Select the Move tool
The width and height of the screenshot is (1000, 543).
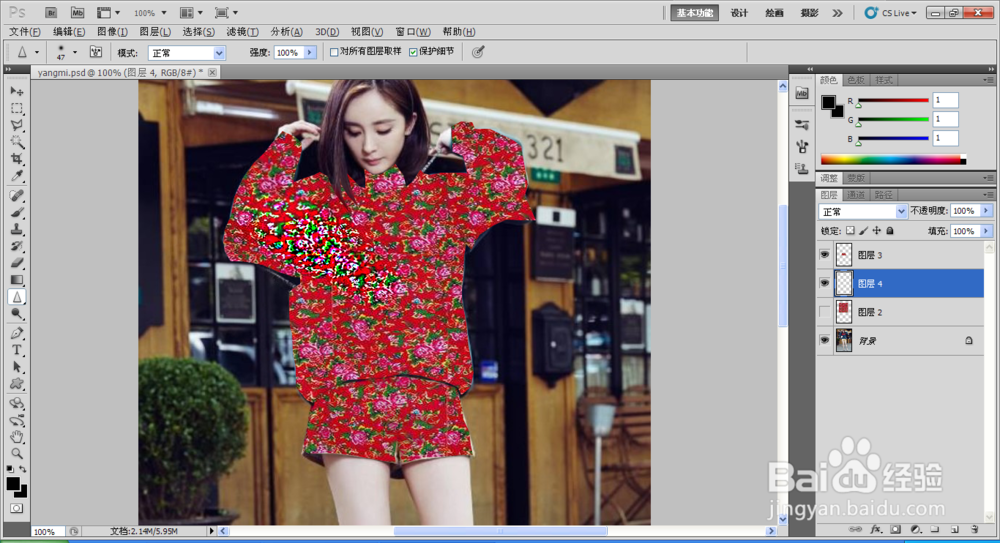click(x=17, y=91)
